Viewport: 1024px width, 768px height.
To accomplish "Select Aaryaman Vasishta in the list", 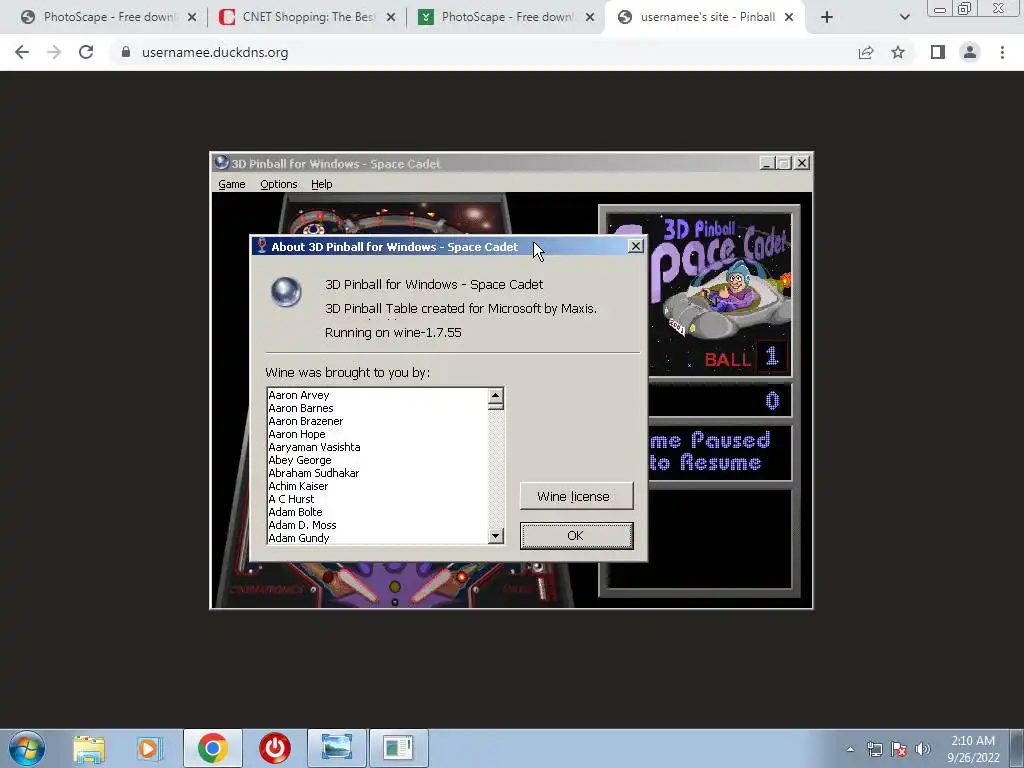I will click(314, 447).
